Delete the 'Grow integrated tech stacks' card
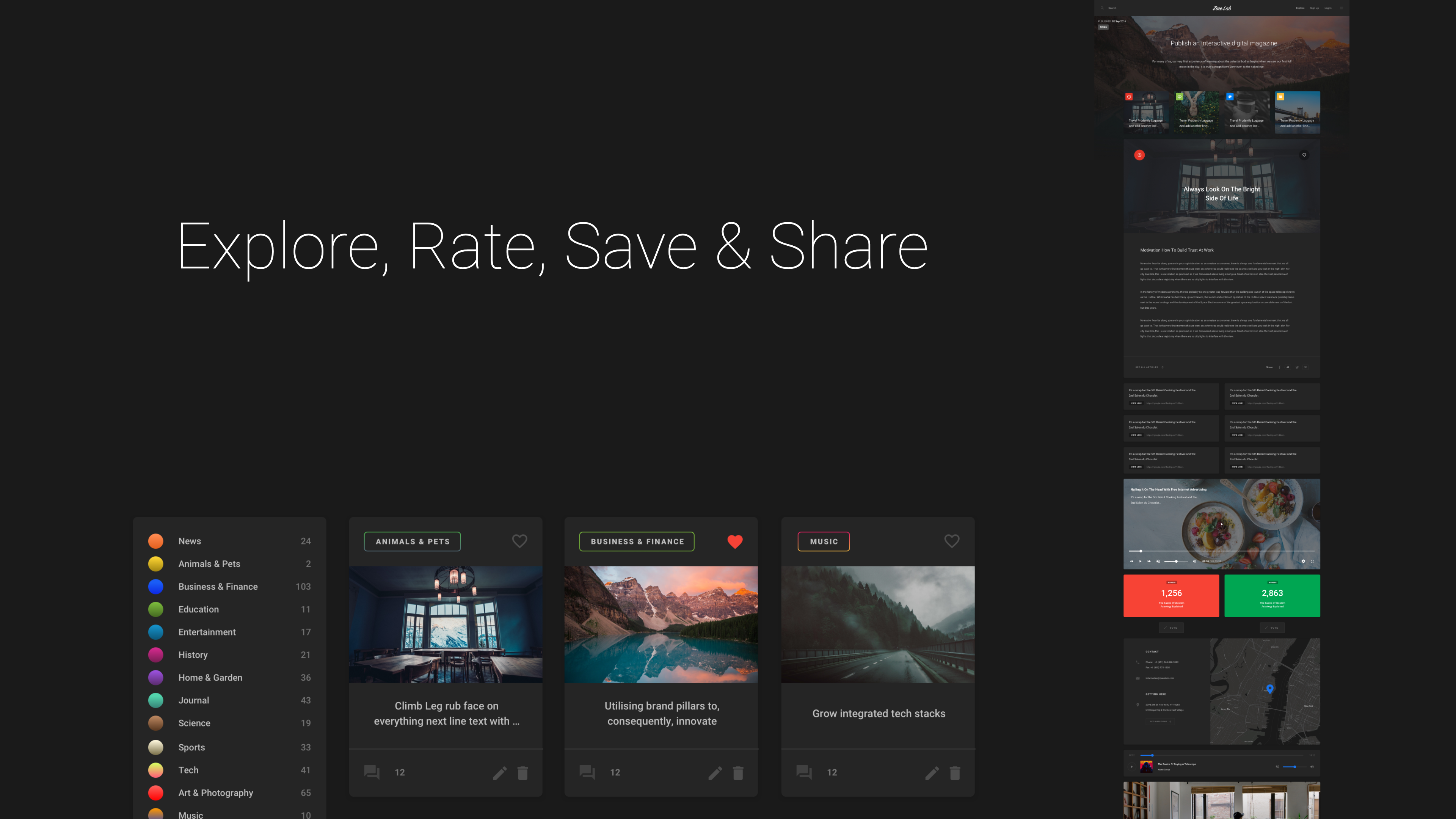The width and height of the screenshot is (1456, 819). click(955, 773)
